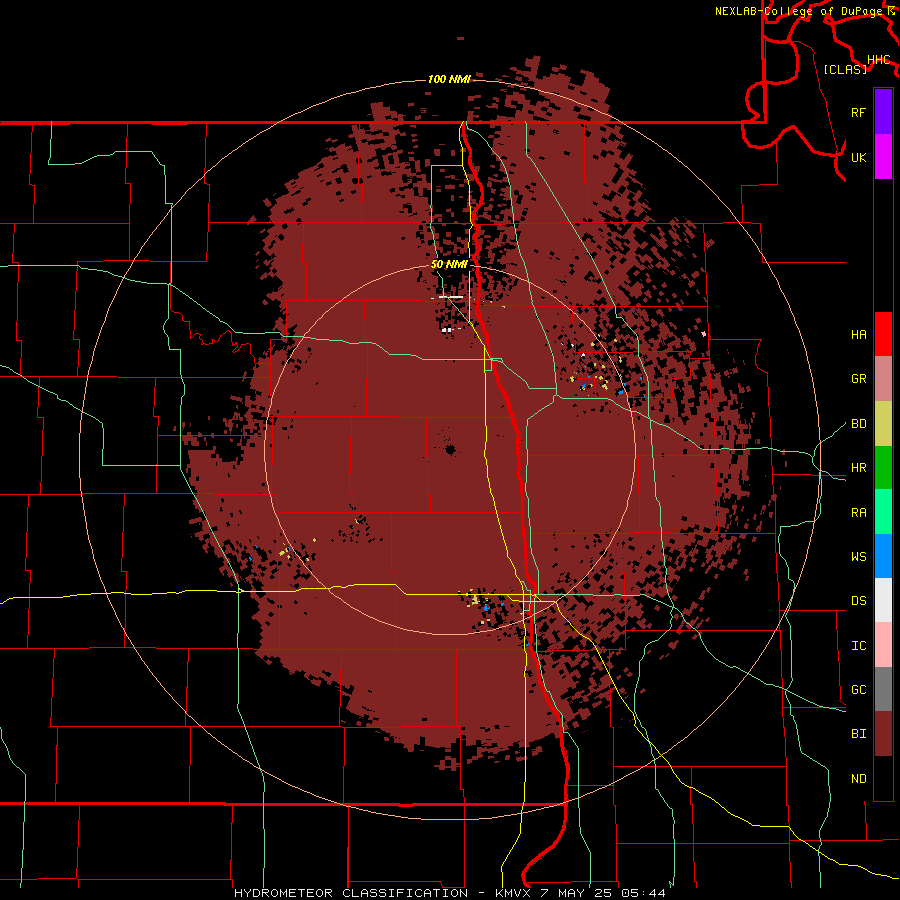
Task: Click the ND black legend swatch
Action: [883, 778]
